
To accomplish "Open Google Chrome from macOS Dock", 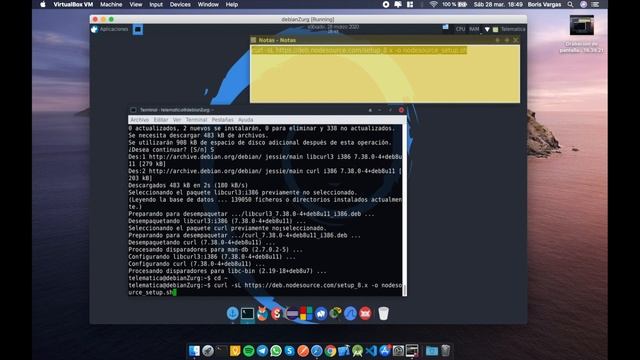I will tap(330, 351).
